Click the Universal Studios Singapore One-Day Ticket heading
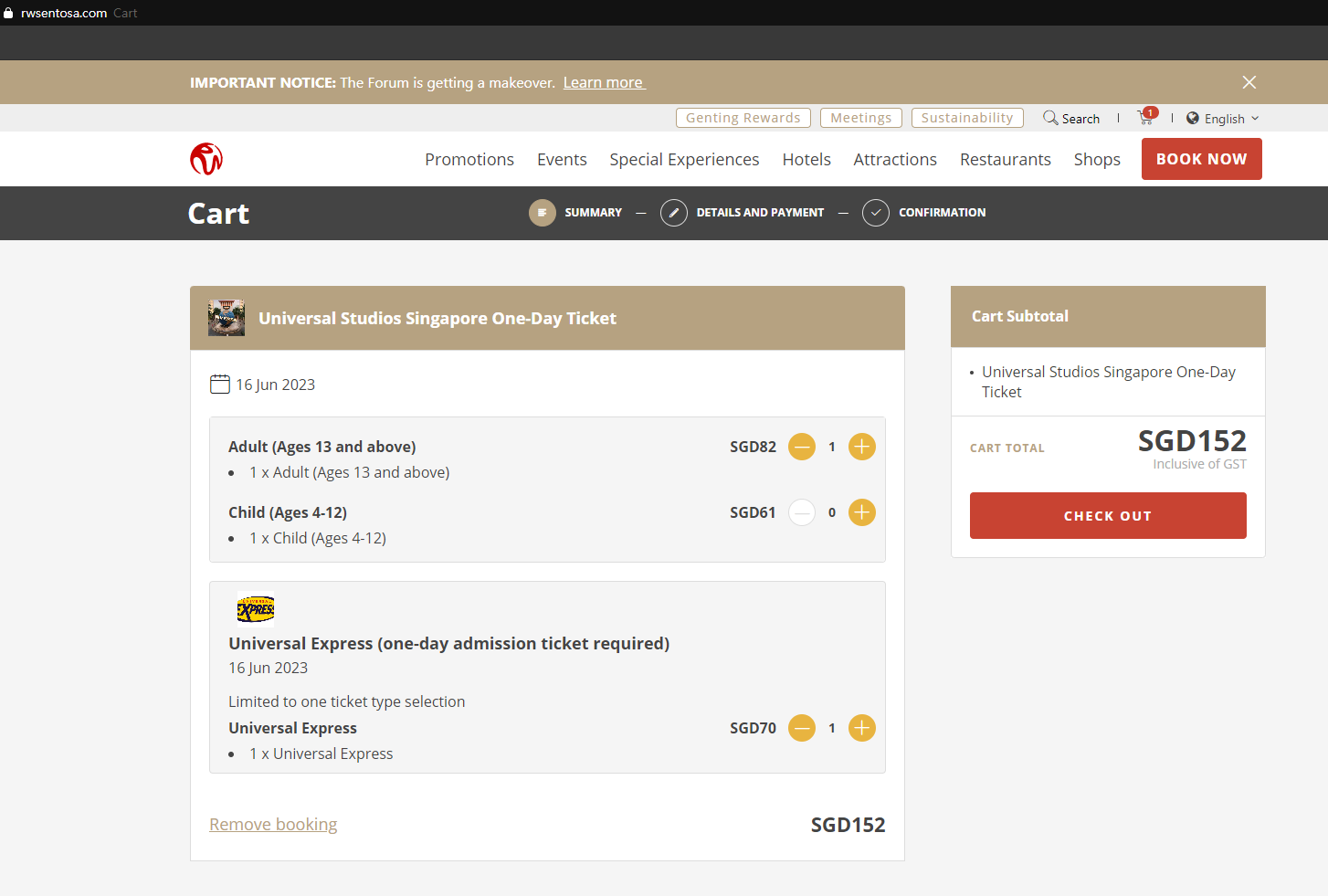 [x=437, y=318]
